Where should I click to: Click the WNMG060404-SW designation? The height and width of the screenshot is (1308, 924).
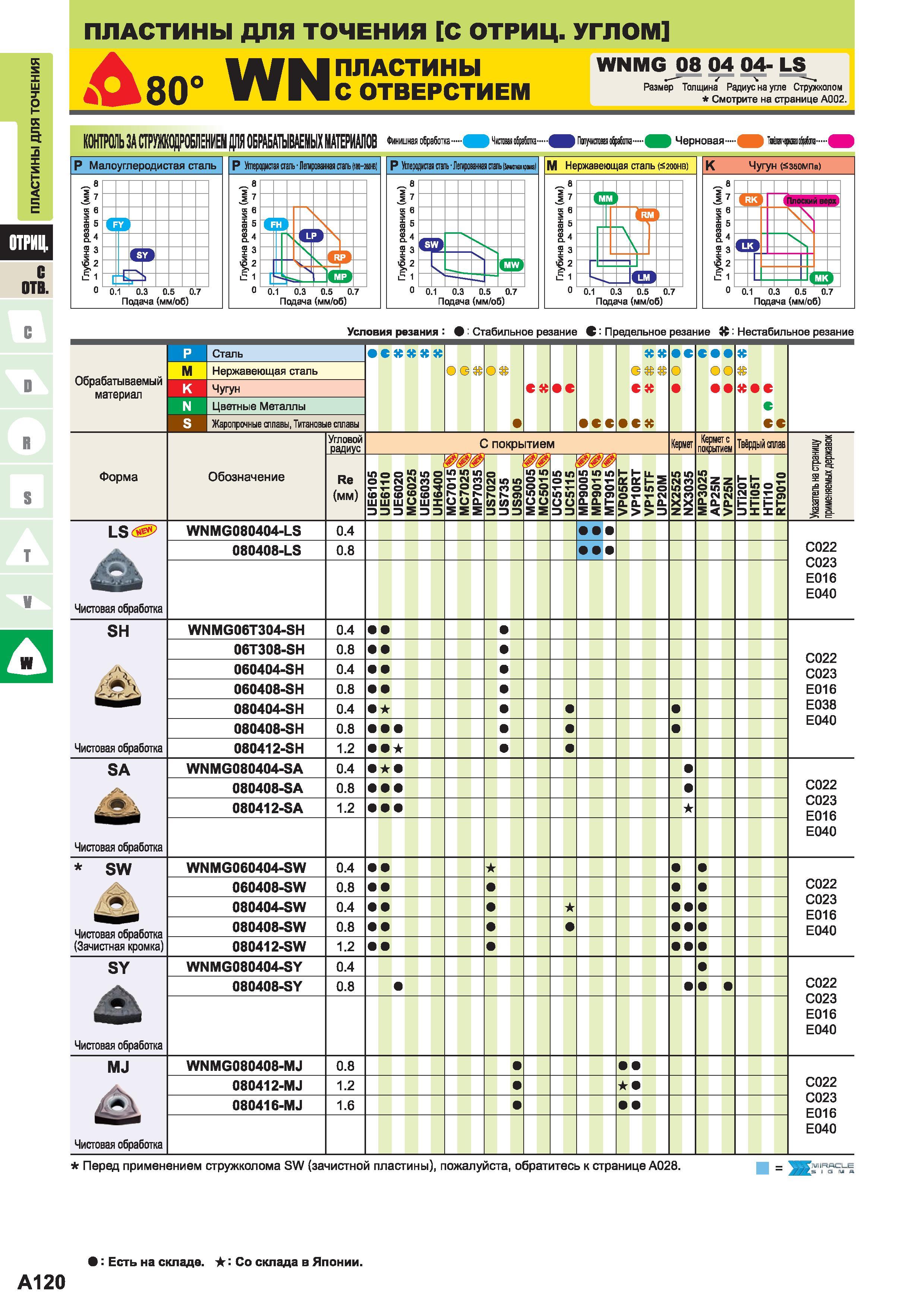[246, 868]
